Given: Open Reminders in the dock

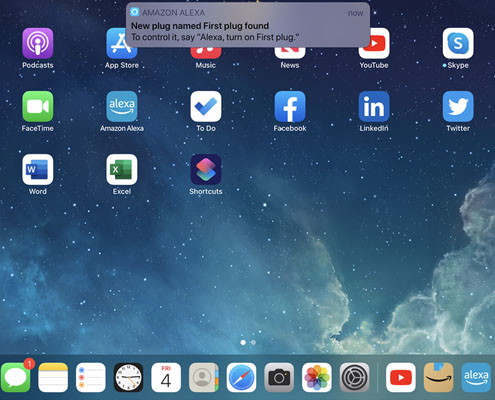Looking at the screenshot, I should pyautogui.click(x=91, y=378).
